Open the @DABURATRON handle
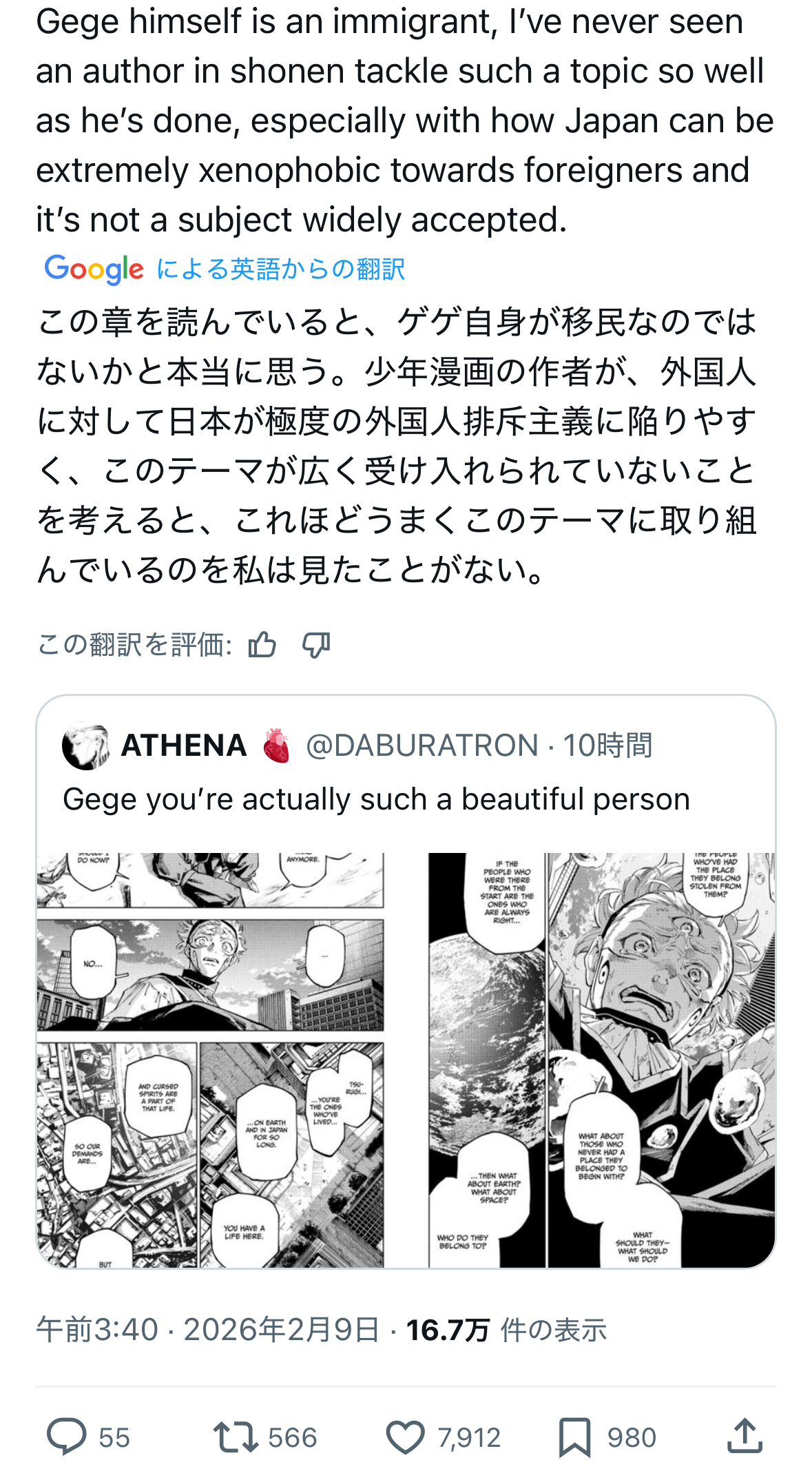 422,745
